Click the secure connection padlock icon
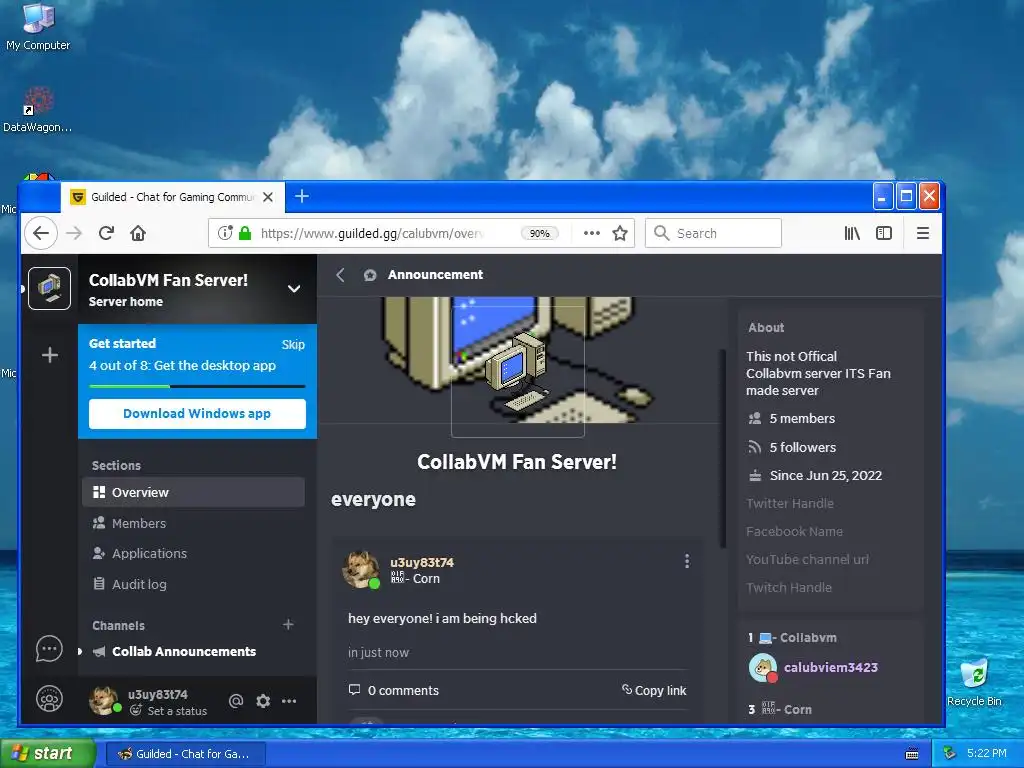The image size is (1024, 768). pyautogui.click(x=245, y=233)
